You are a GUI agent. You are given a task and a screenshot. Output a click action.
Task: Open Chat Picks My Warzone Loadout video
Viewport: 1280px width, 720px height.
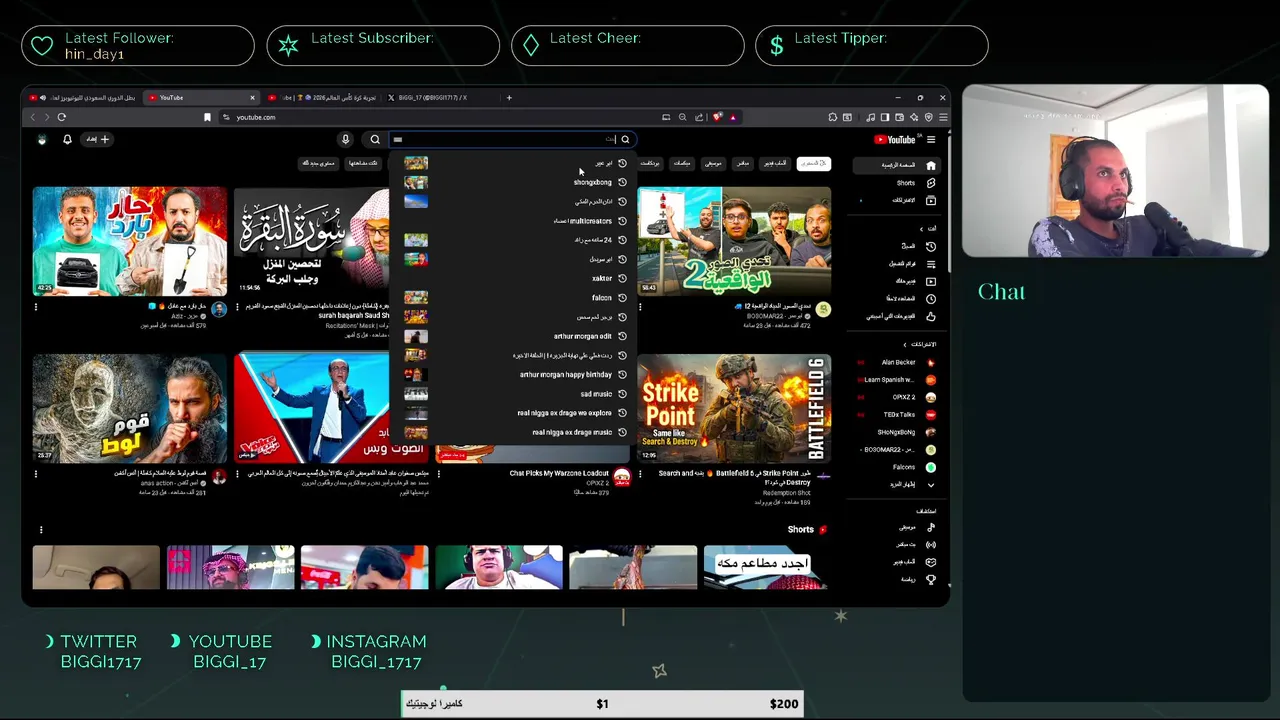[x=558, y=473]
